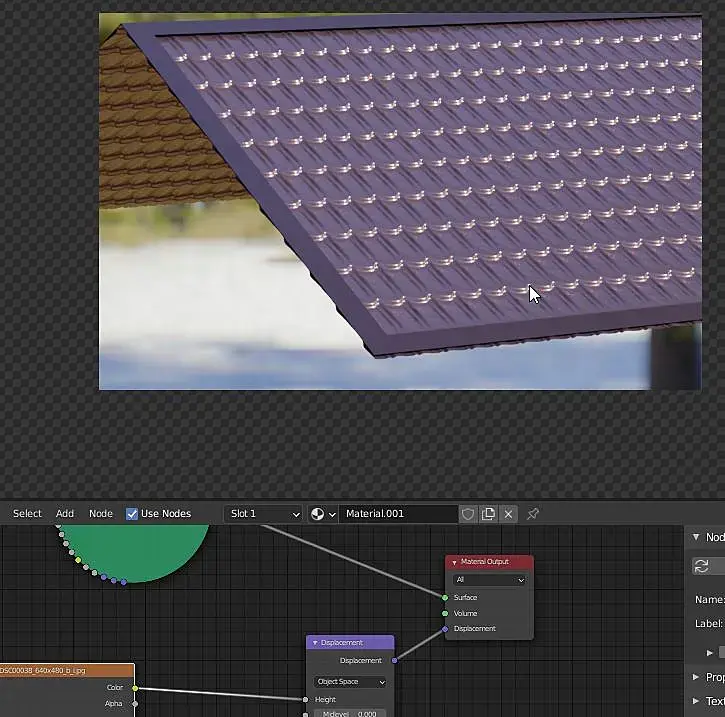
Task: Collapse the Node panel in sidebar
Action: (x=695, y=537)
